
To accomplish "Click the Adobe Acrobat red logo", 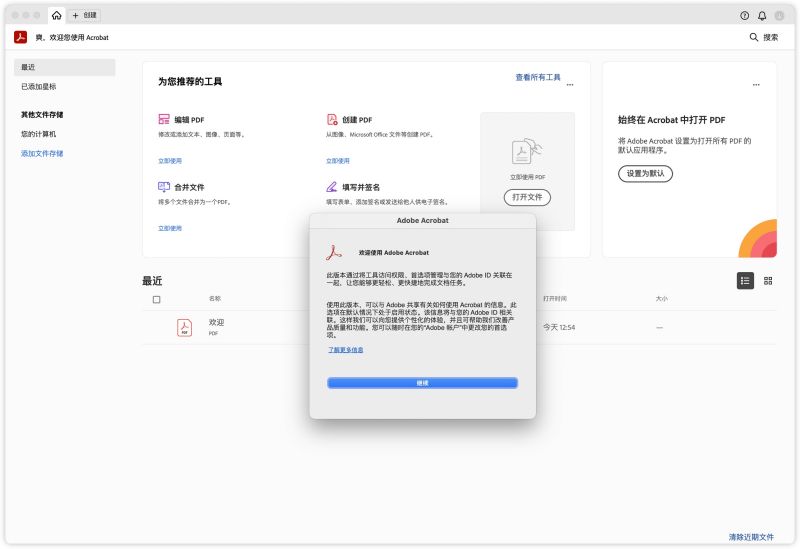I will click(20, 37).
